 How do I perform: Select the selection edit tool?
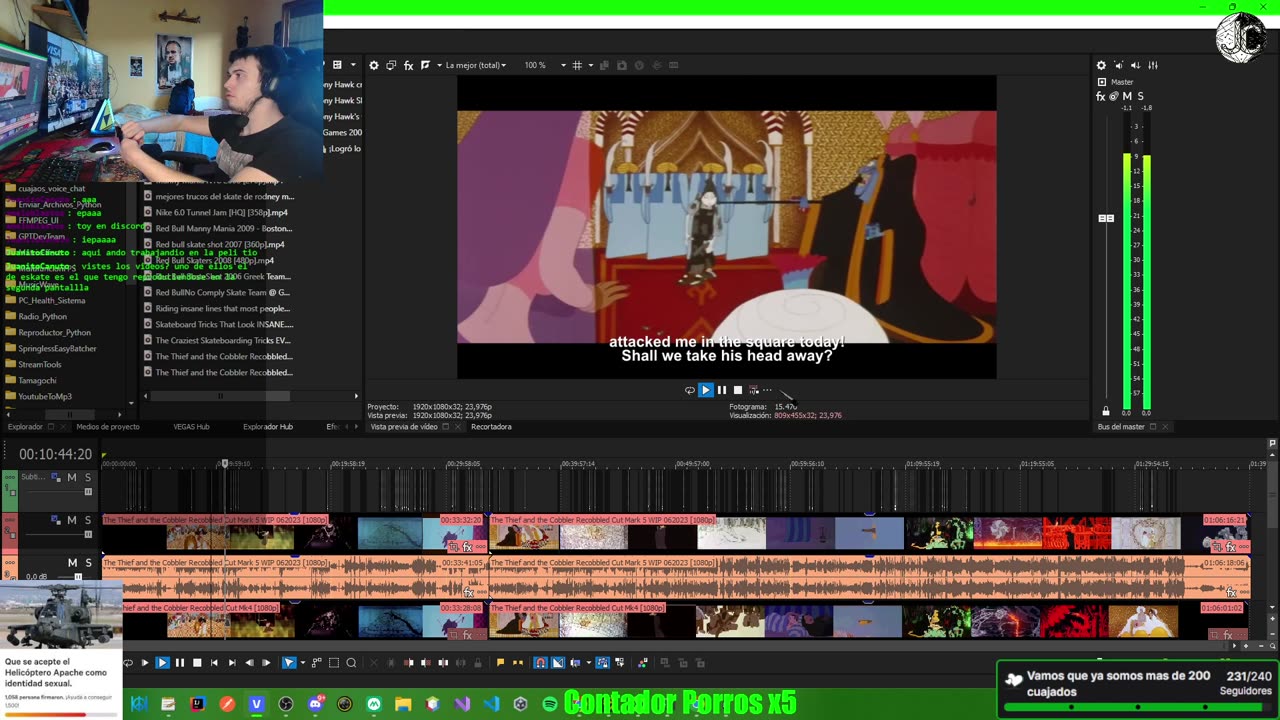tap(334, 663)
